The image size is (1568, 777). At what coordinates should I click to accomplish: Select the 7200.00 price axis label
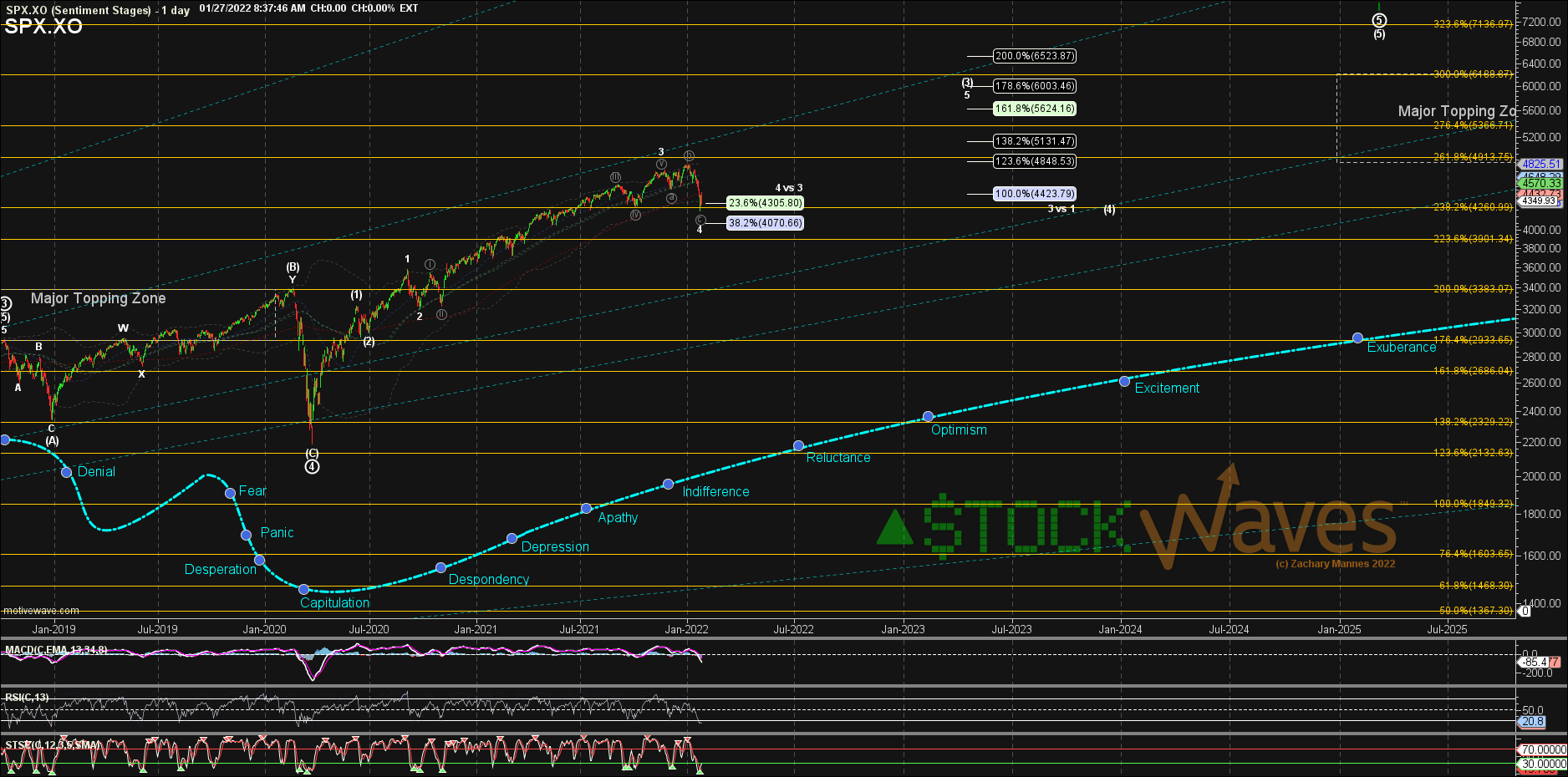click(1541, 22)
